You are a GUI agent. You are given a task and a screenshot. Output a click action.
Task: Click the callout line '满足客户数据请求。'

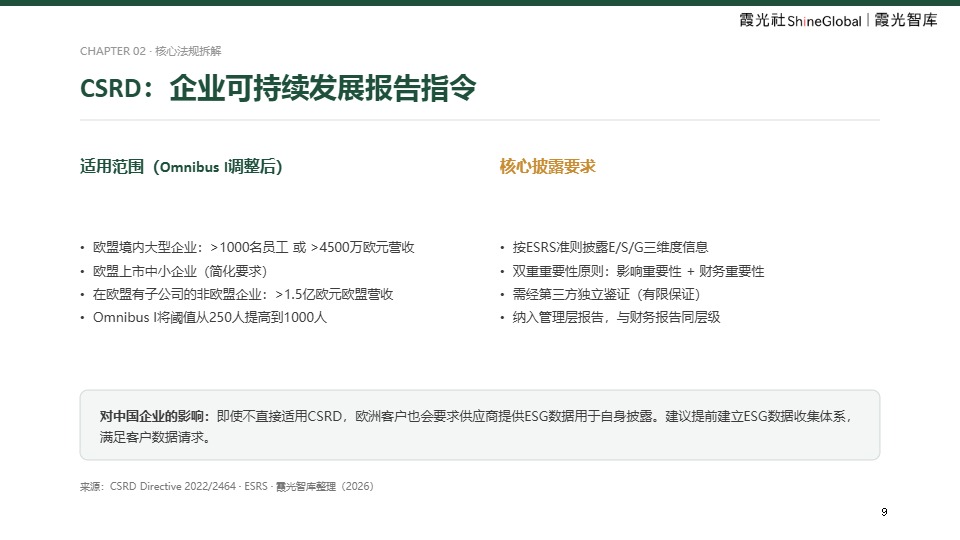pyautogui.click(x=156, y=437)
